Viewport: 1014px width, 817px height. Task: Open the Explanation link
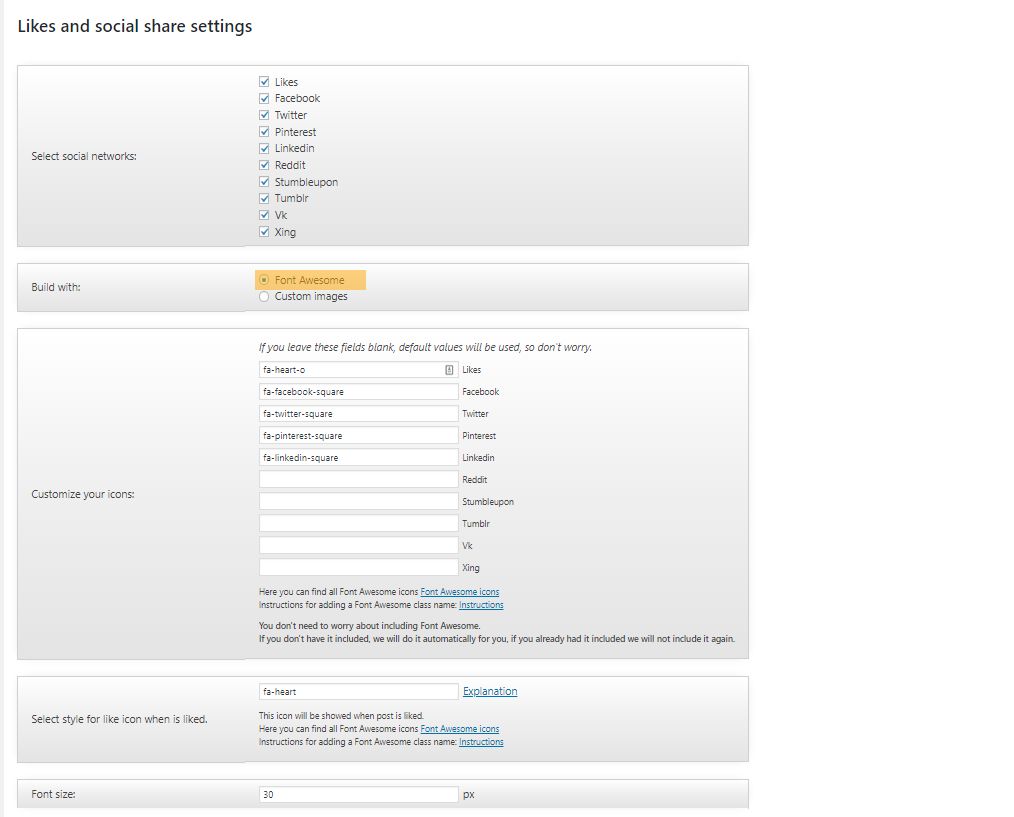click(x=490, y=691)
